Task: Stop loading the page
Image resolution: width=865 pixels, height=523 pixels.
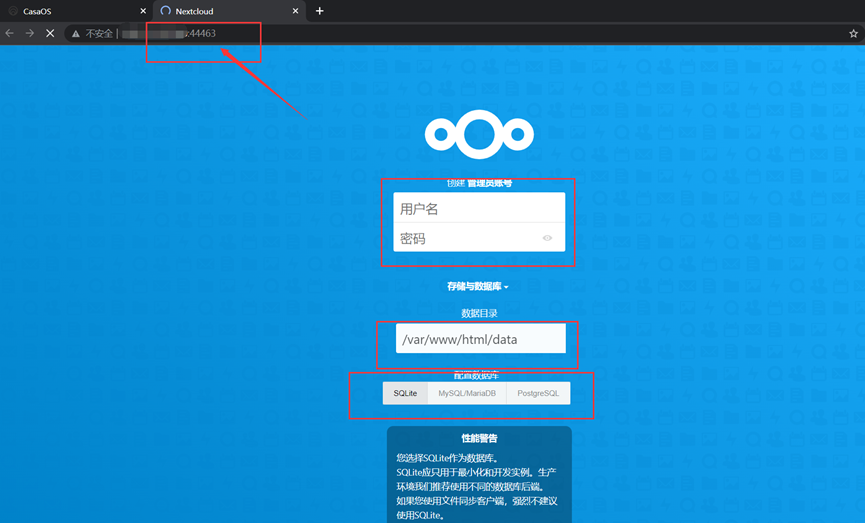Action: pyautogui.click(x=50, y=34)
